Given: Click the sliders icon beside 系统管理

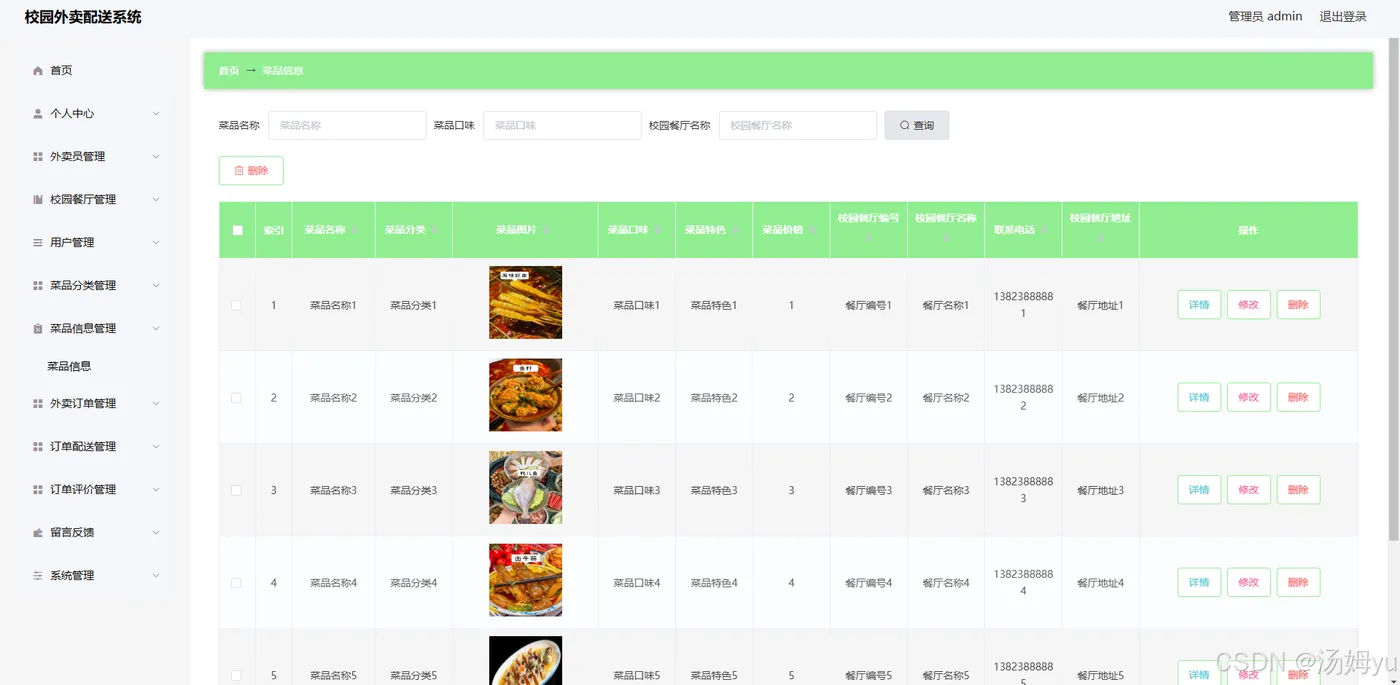Looking at the screenshot, I should (x=38, y=576).
